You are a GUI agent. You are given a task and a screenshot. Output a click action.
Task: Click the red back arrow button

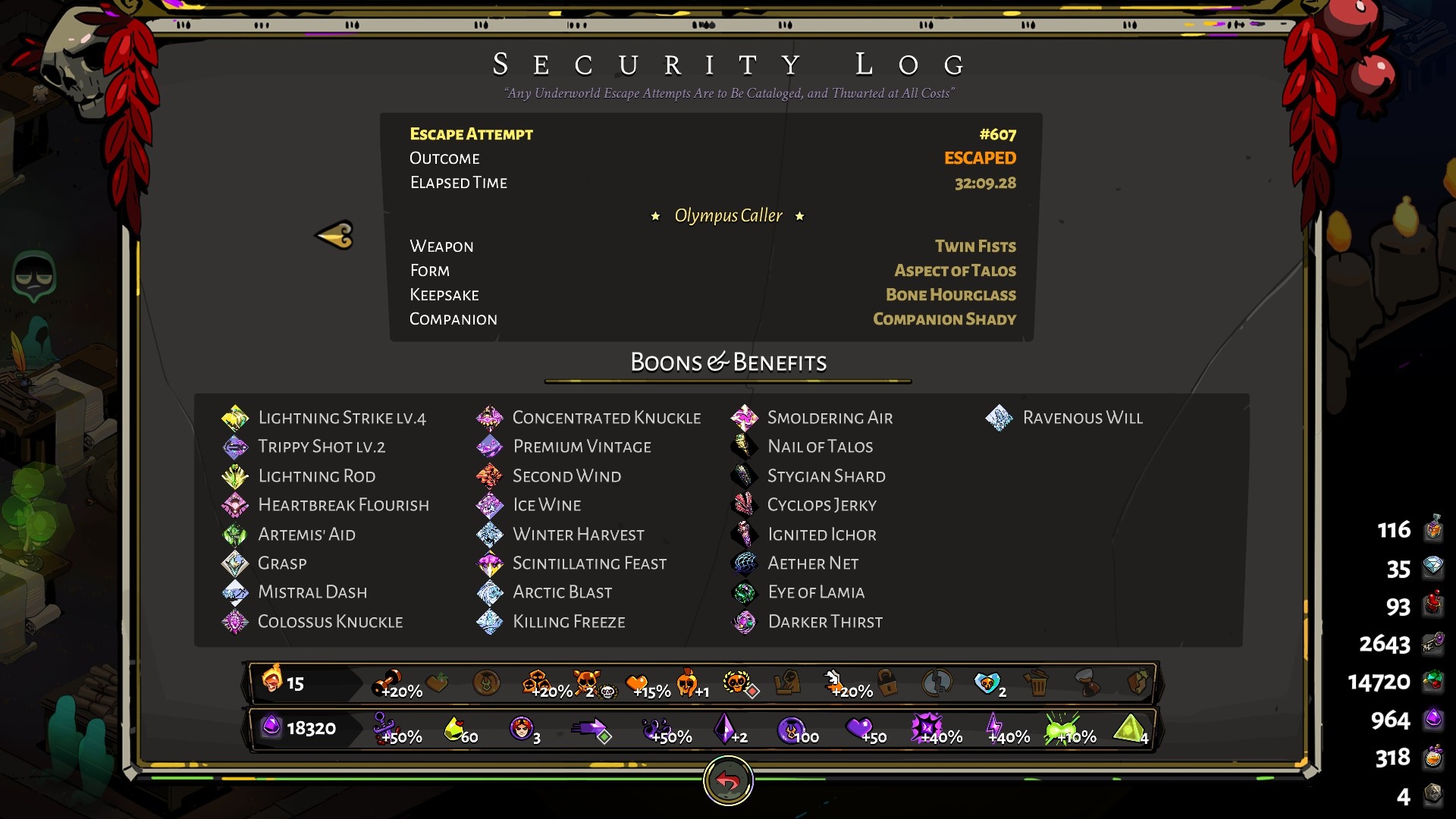point(728,780)
